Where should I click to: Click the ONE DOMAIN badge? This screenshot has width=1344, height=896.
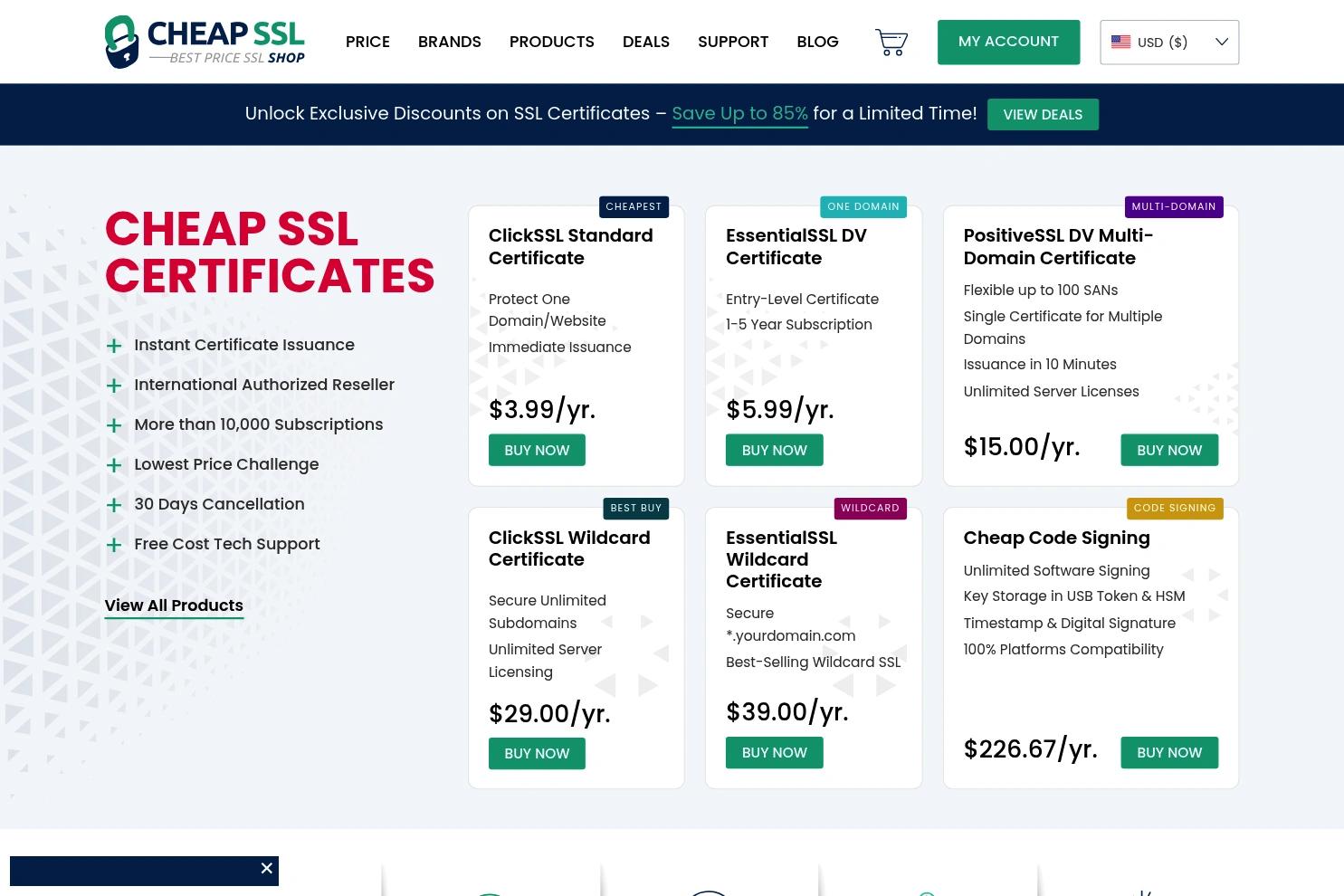tap(863, 206)
